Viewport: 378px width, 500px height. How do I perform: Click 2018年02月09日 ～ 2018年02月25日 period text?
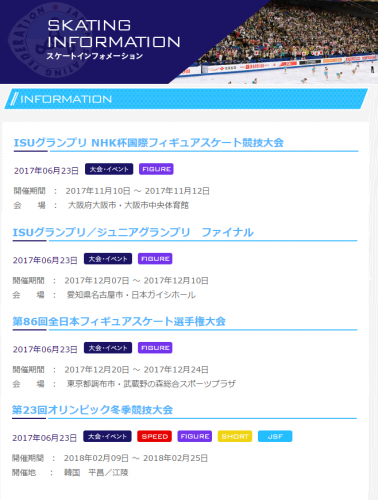coord(136,458)
